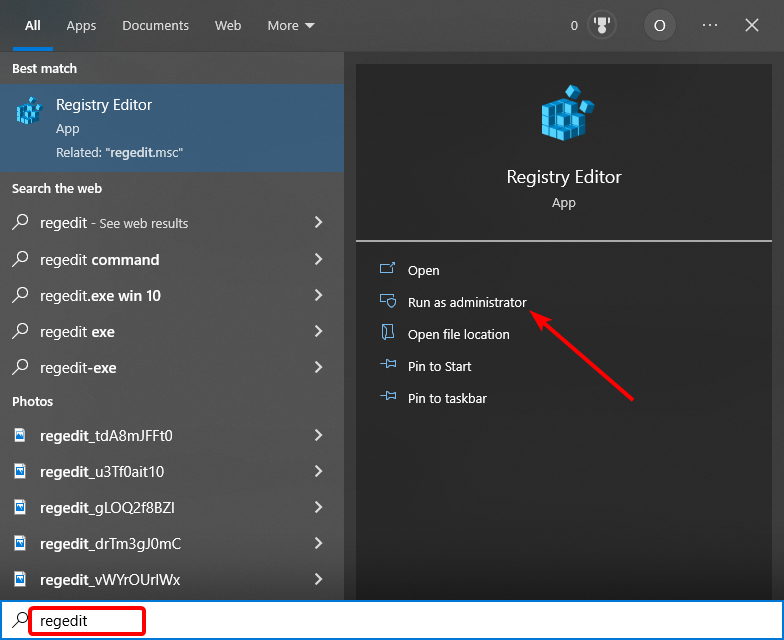
Task: Click photo icon for regedit_gLOQ2f8BZI
Action: 20,507
